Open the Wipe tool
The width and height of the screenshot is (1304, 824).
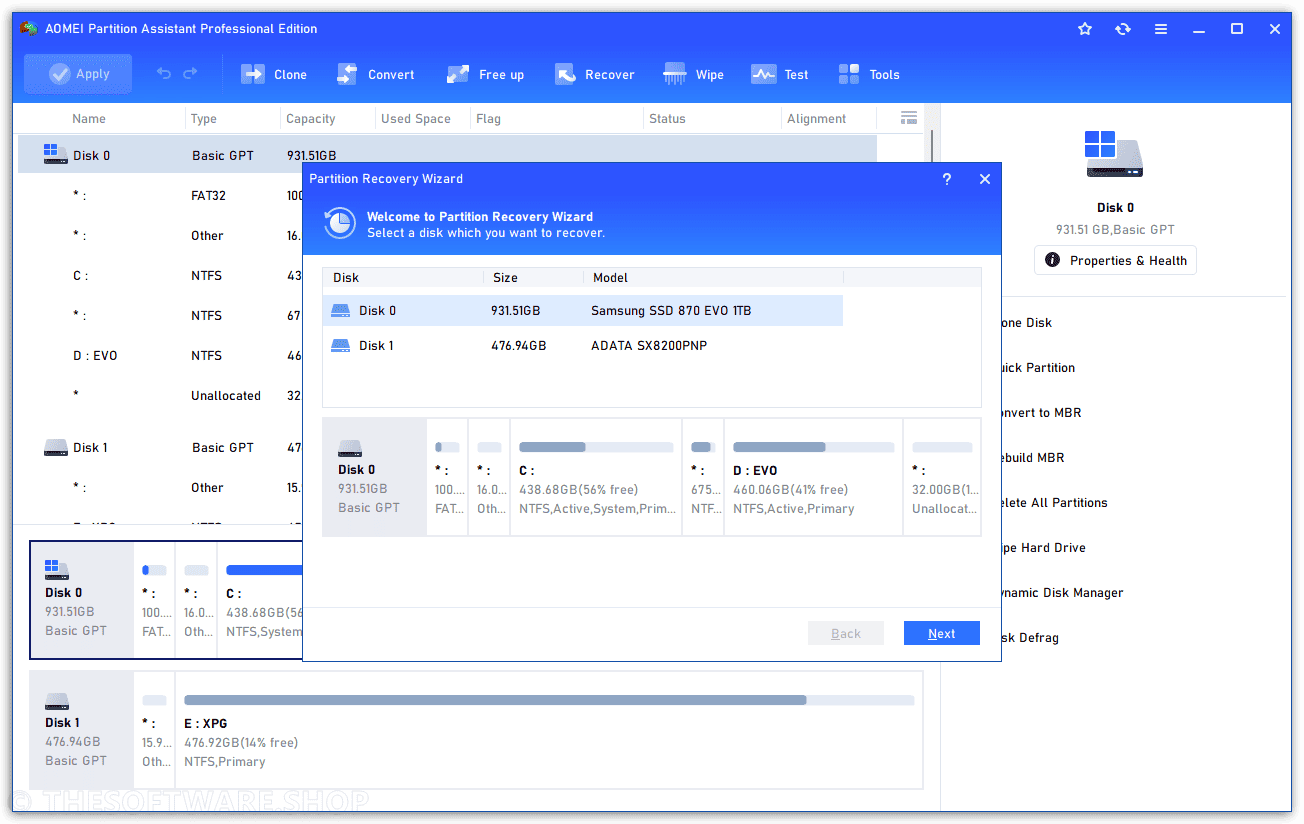click(694, 74)
